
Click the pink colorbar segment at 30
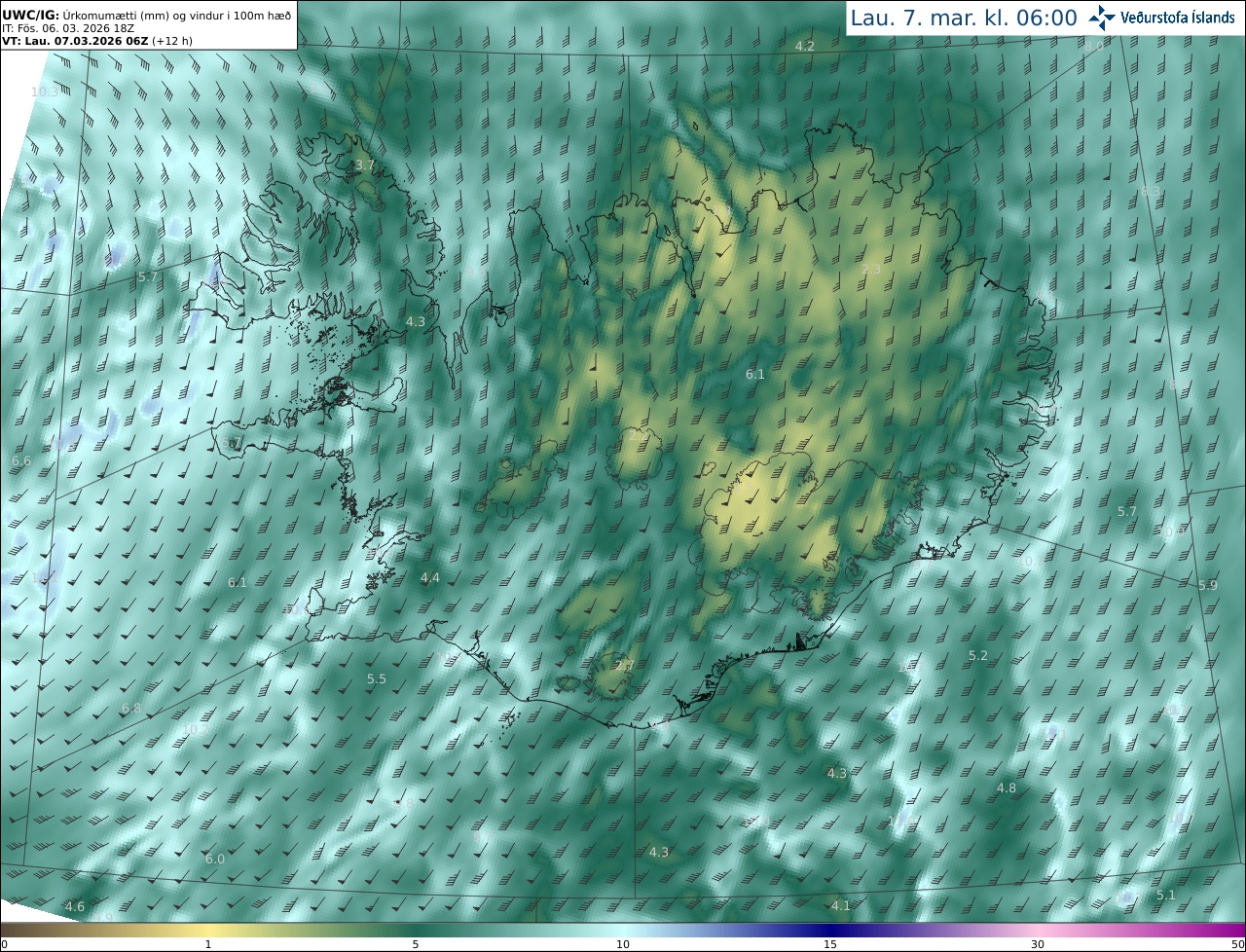coord(1038,930)
